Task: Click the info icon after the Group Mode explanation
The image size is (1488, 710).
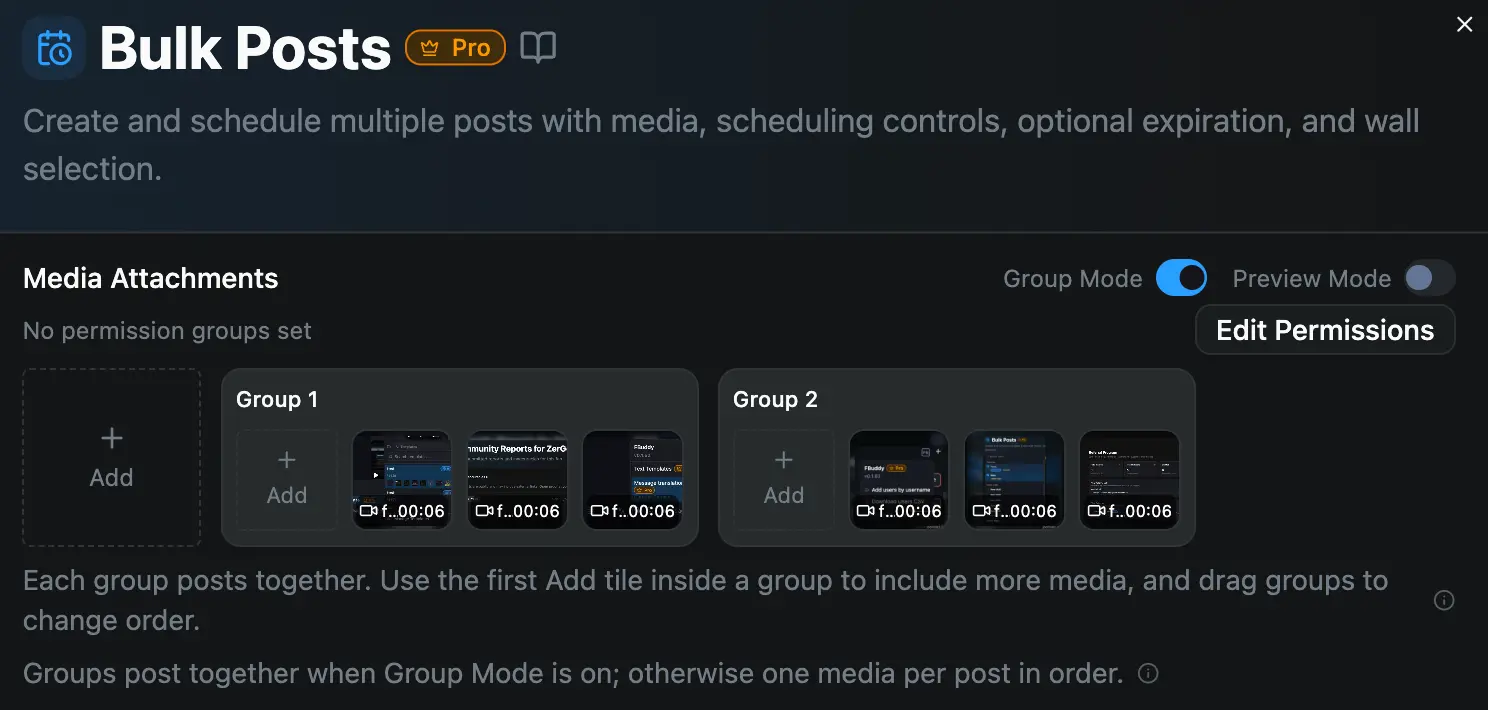Action: point(1148,673)
